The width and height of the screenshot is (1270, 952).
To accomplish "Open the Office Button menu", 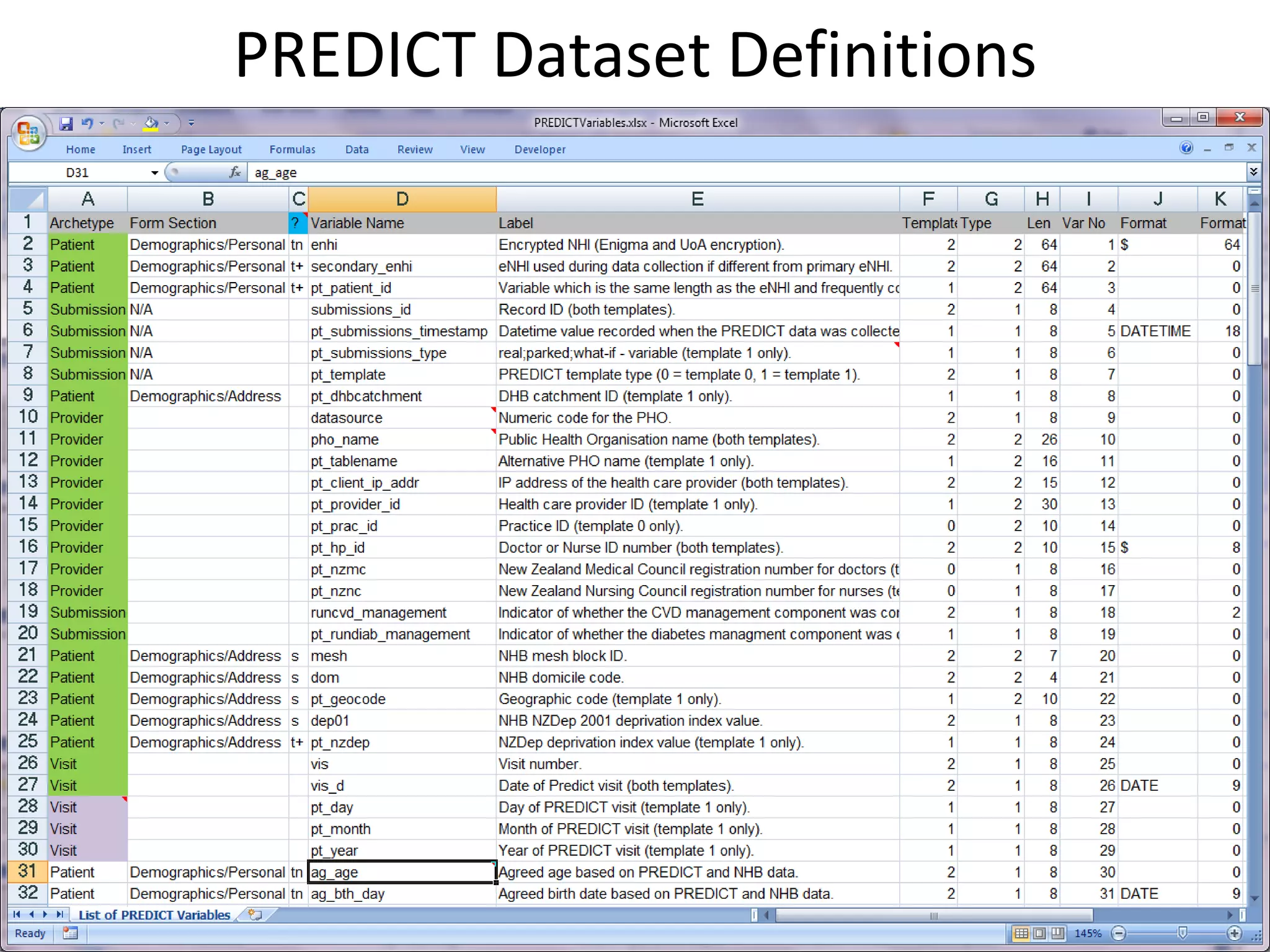I will click(29, 133).
